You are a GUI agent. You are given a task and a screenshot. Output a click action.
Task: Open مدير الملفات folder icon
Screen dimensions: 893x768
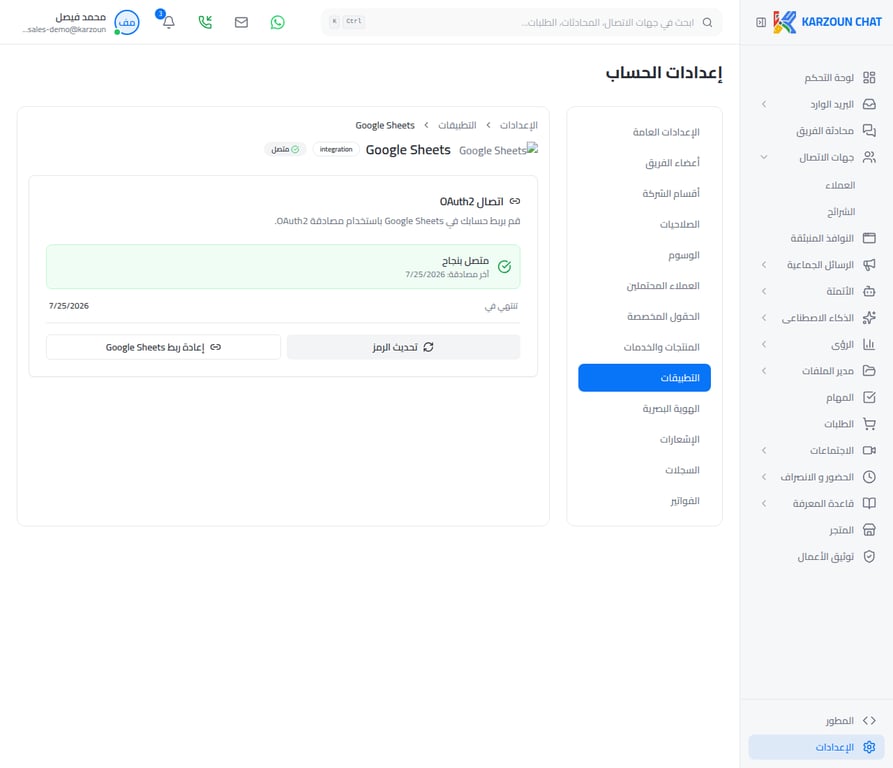[869, 371]
